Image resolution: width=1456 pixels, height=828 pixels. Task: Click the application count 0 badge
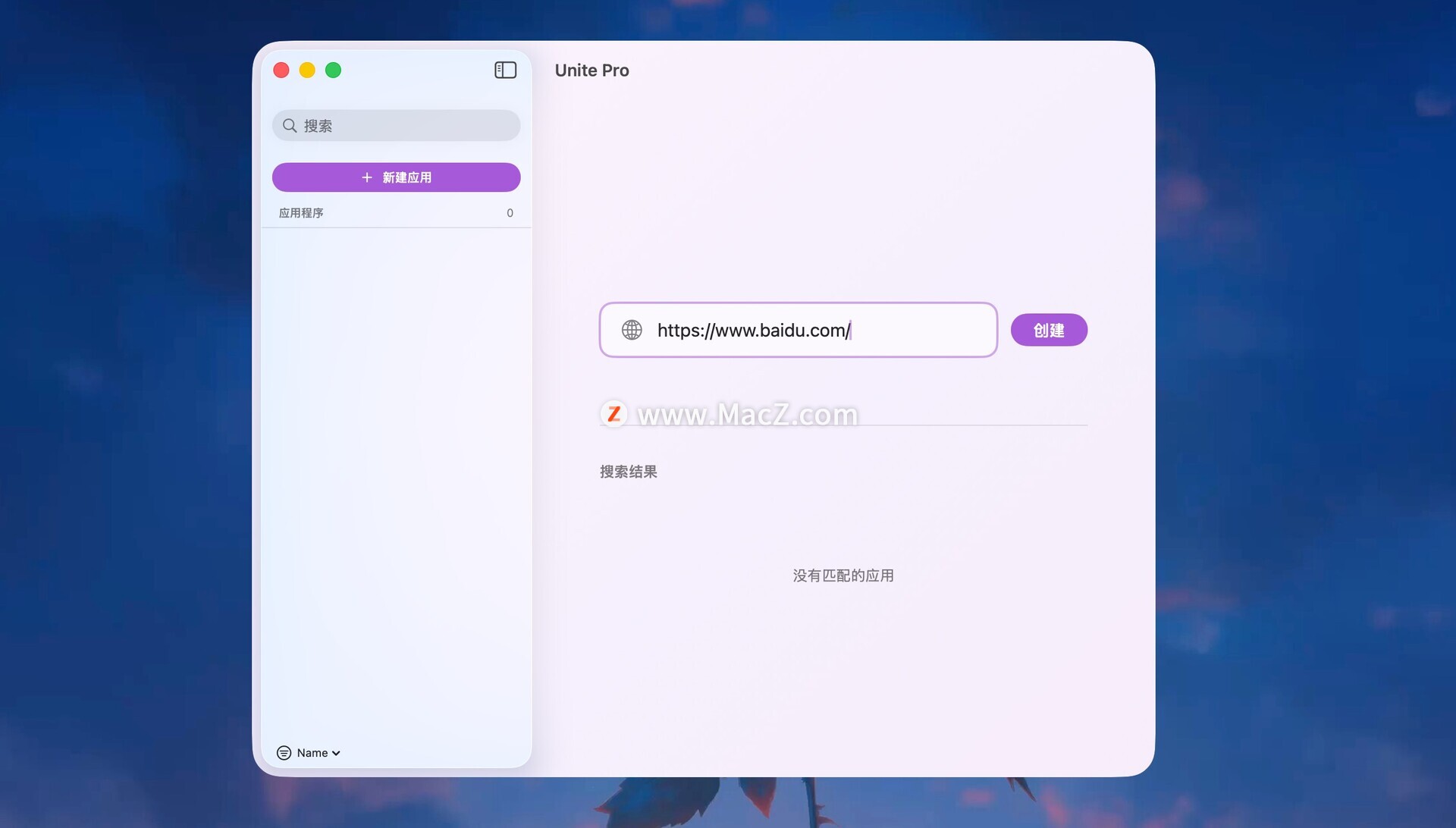(510, 213)
